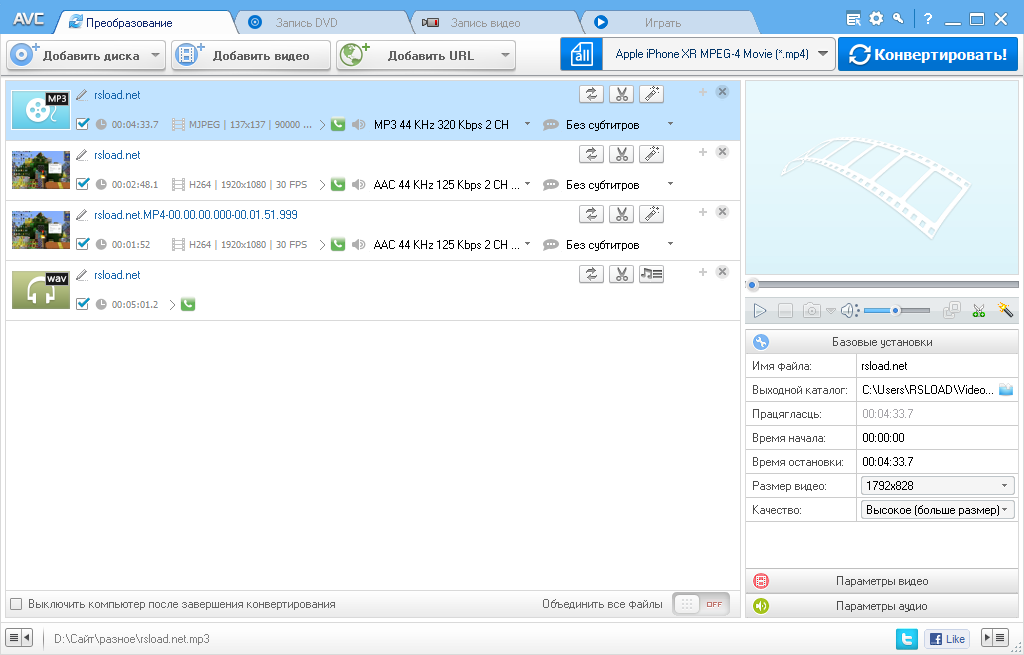Click scissors icon for 00:02:48.1 video row
Screen dimensions: 1024x655
tap(621, 154)
